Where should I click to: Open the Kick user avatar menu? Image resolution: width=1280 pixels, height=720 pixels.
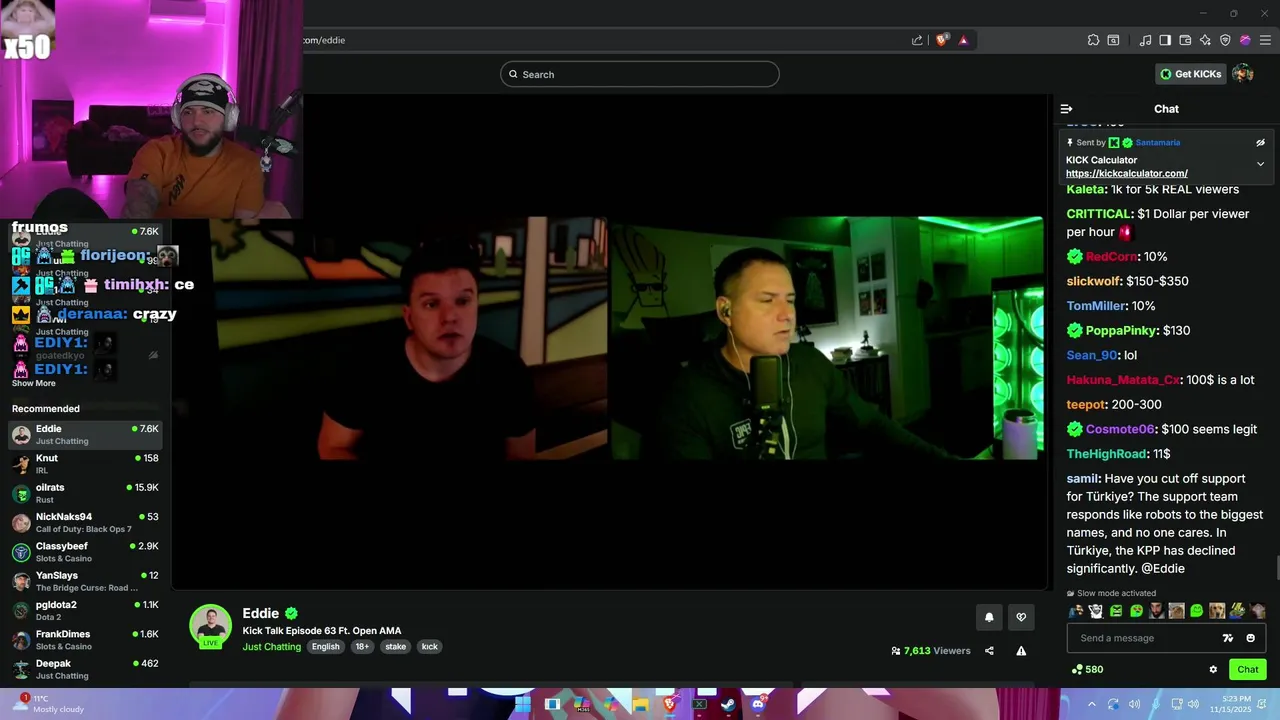coord(1243,74)
